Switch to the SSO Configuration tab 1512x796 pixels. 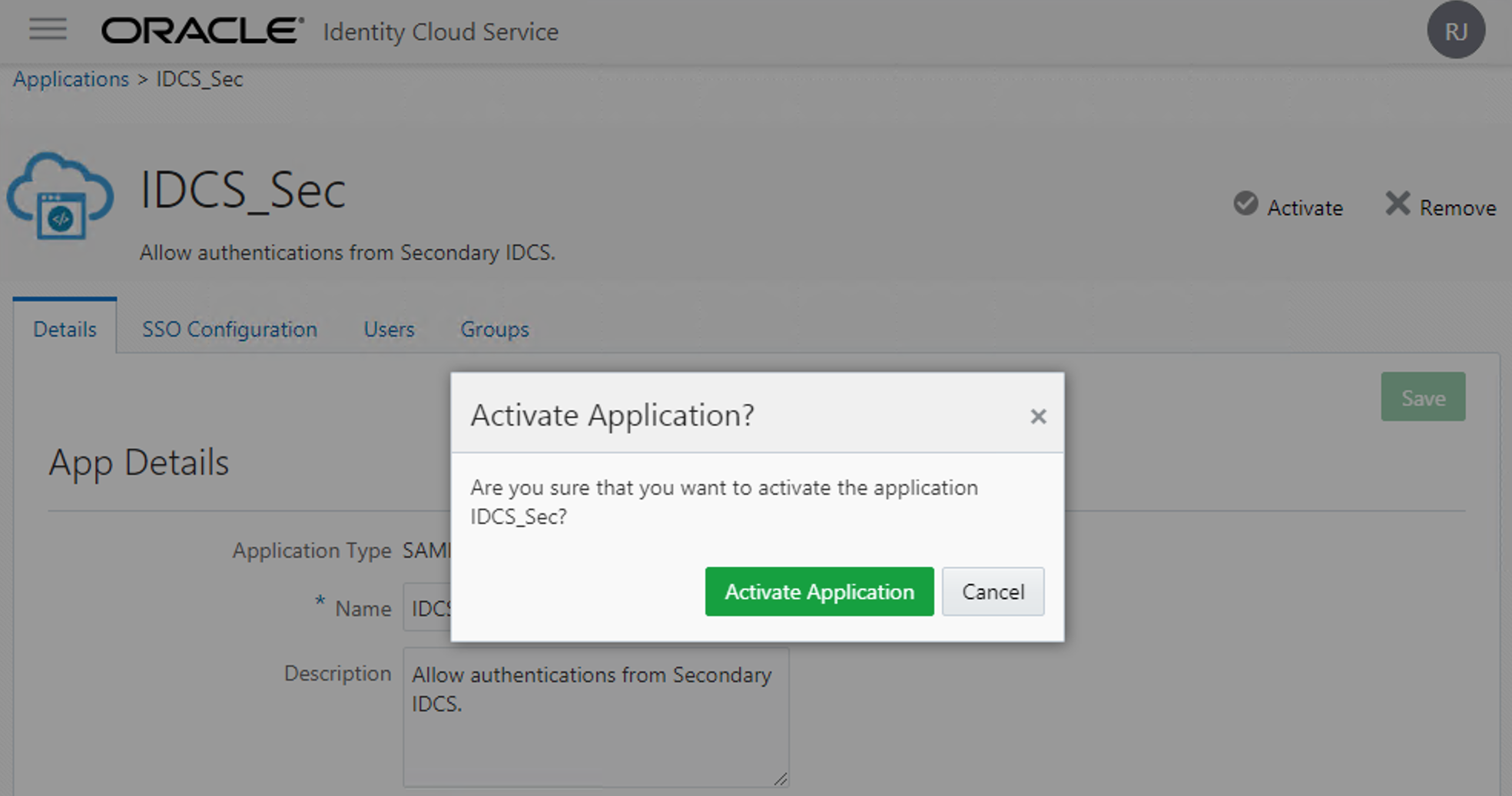pos(230,329)
